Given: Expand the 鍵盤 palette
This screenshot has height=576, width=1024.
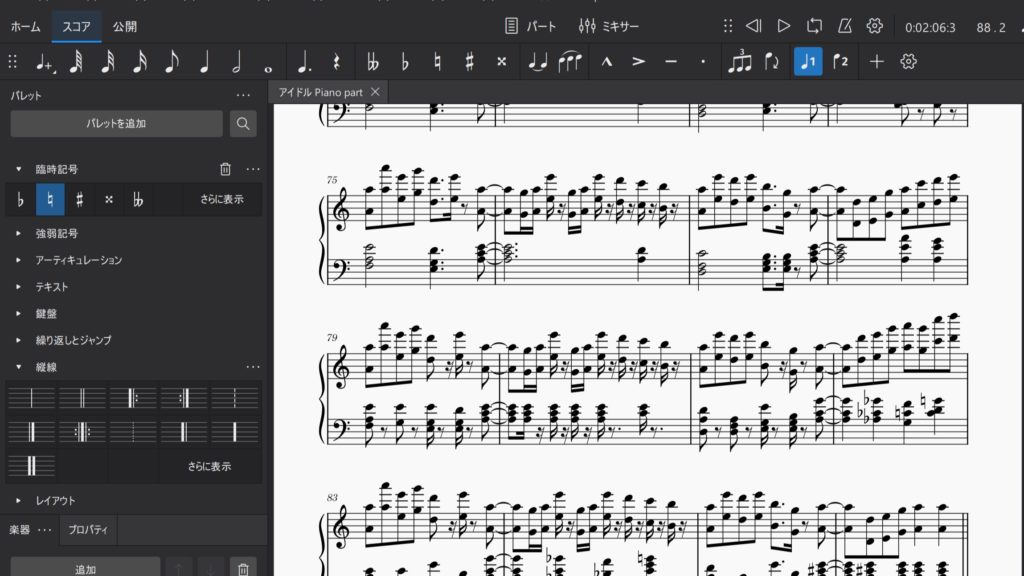Looking at the screenshot, I should [x=18, y=313].
